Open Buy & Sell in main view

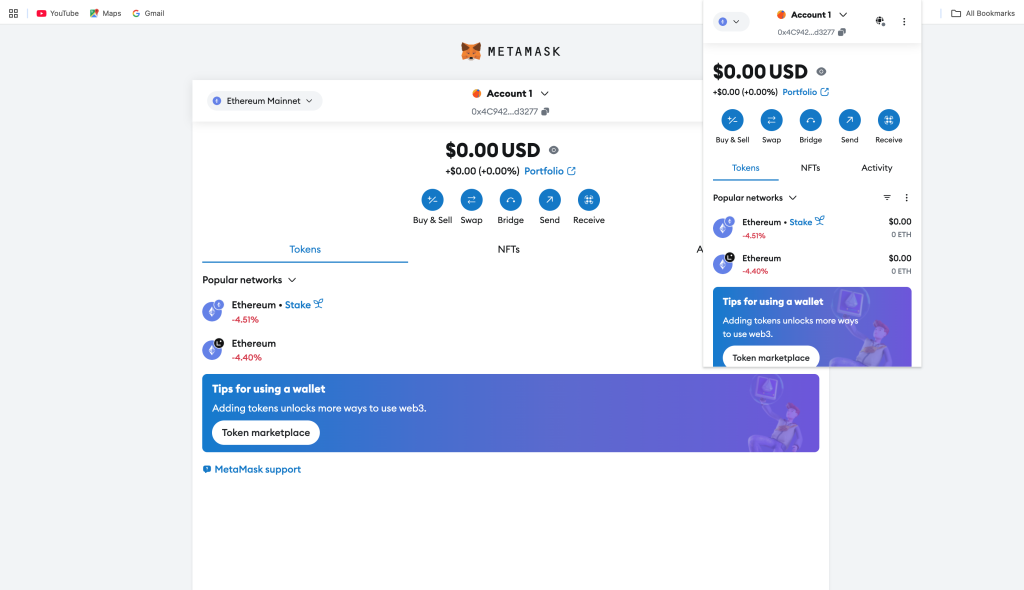click(x=432, y=200)
